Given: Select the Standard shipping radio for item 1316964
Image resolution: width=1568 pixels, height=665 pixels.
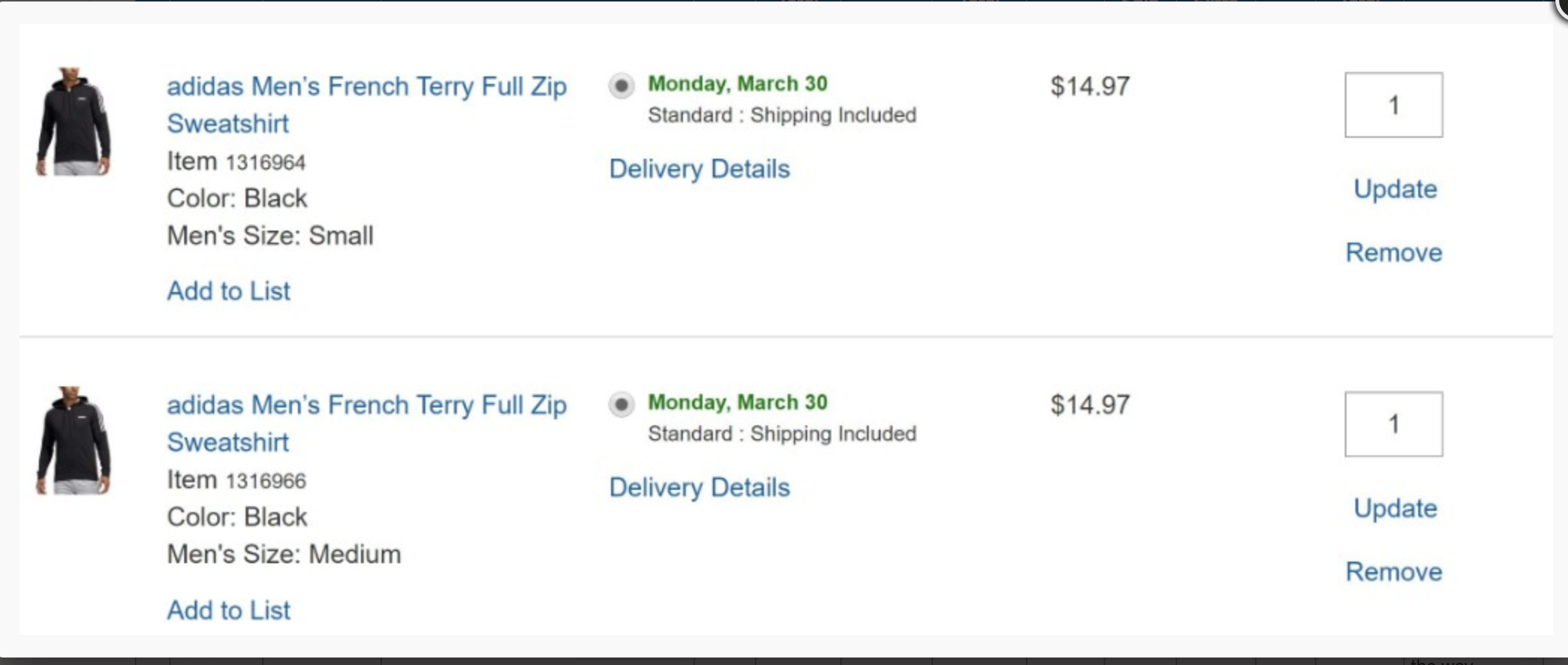Looking at the screenshot, I should (x=622, y=86).
